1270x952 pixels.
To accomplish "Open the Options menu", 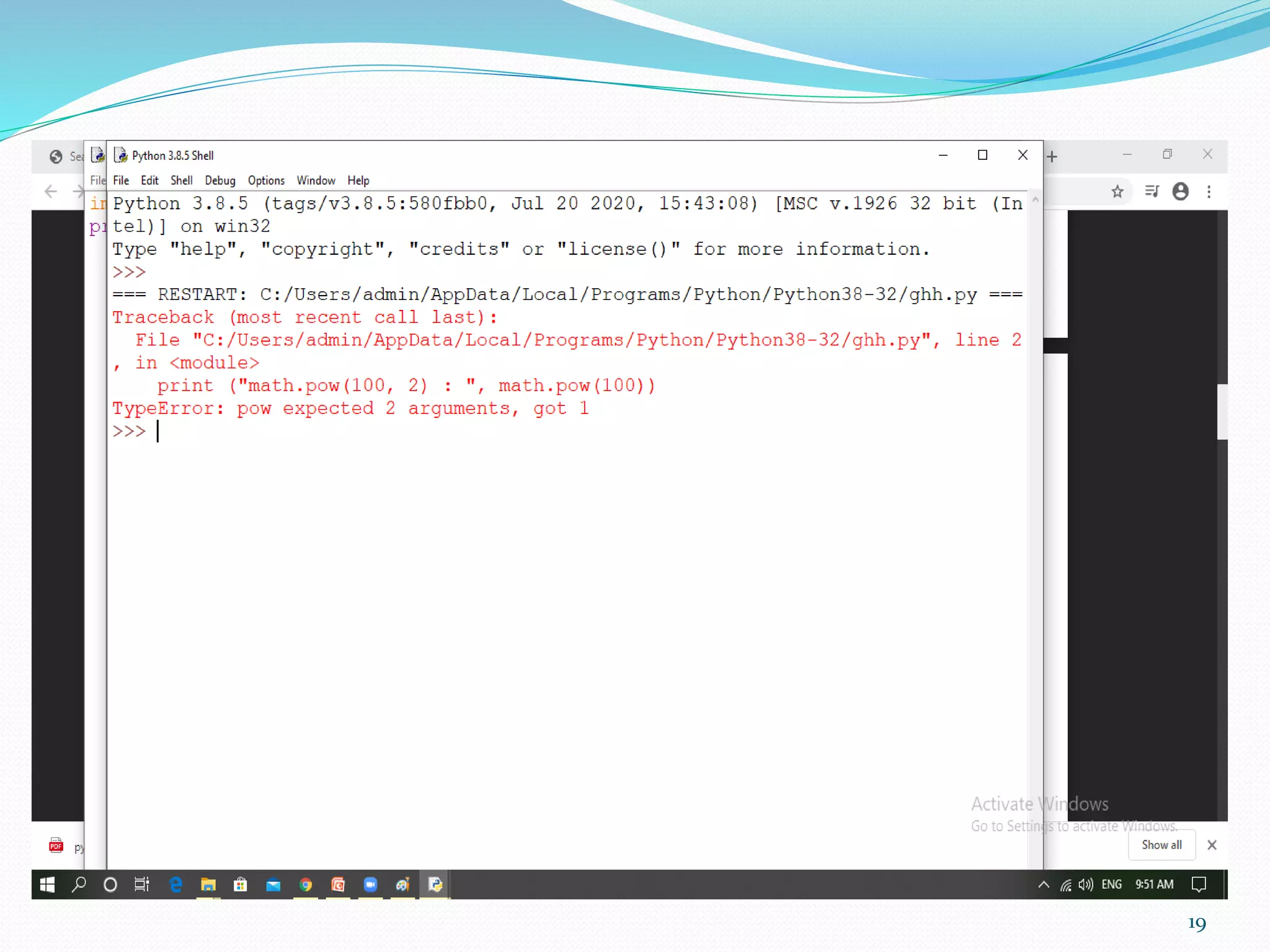I will coord(266,180).
